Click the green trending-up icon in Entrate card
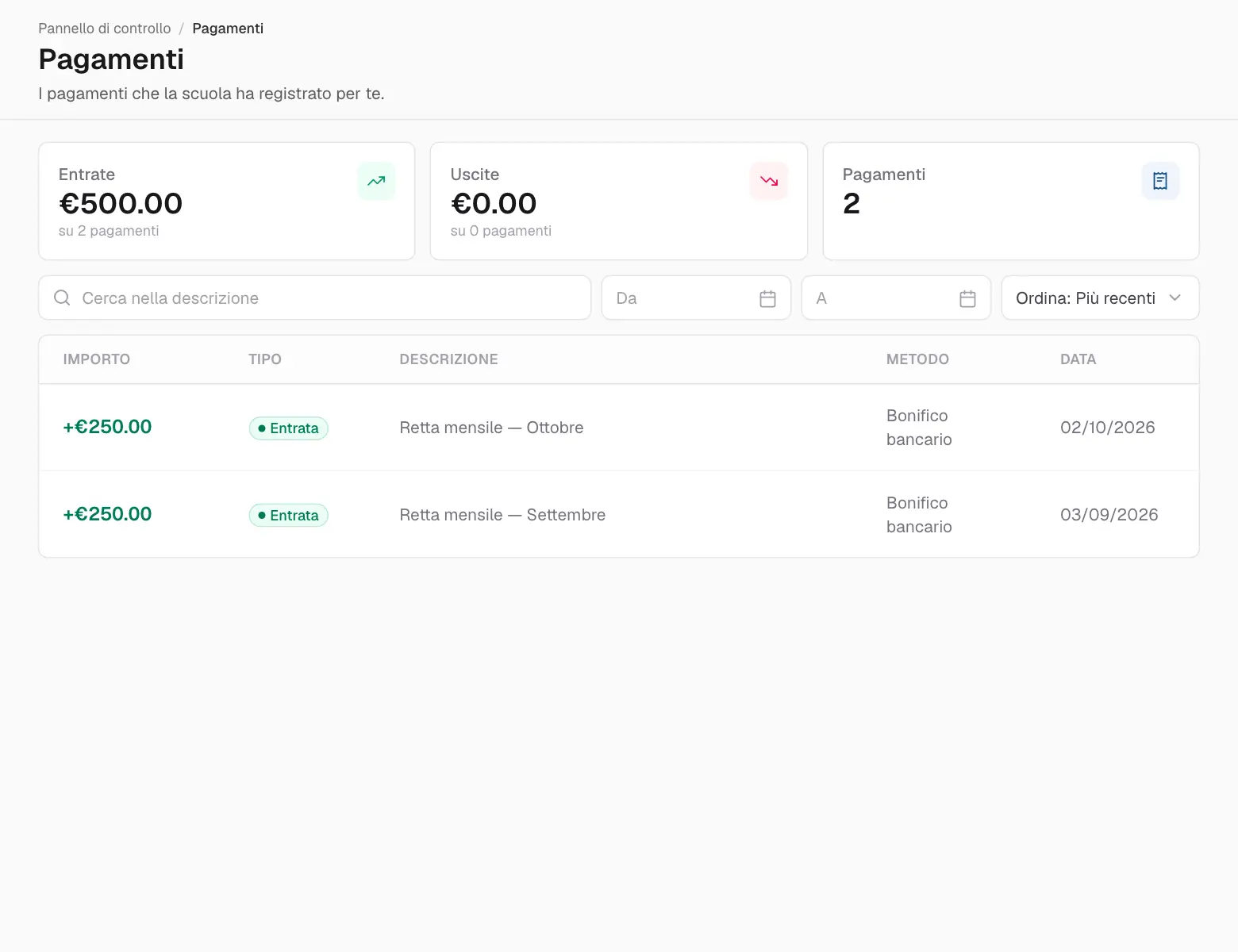 [376, 181]
